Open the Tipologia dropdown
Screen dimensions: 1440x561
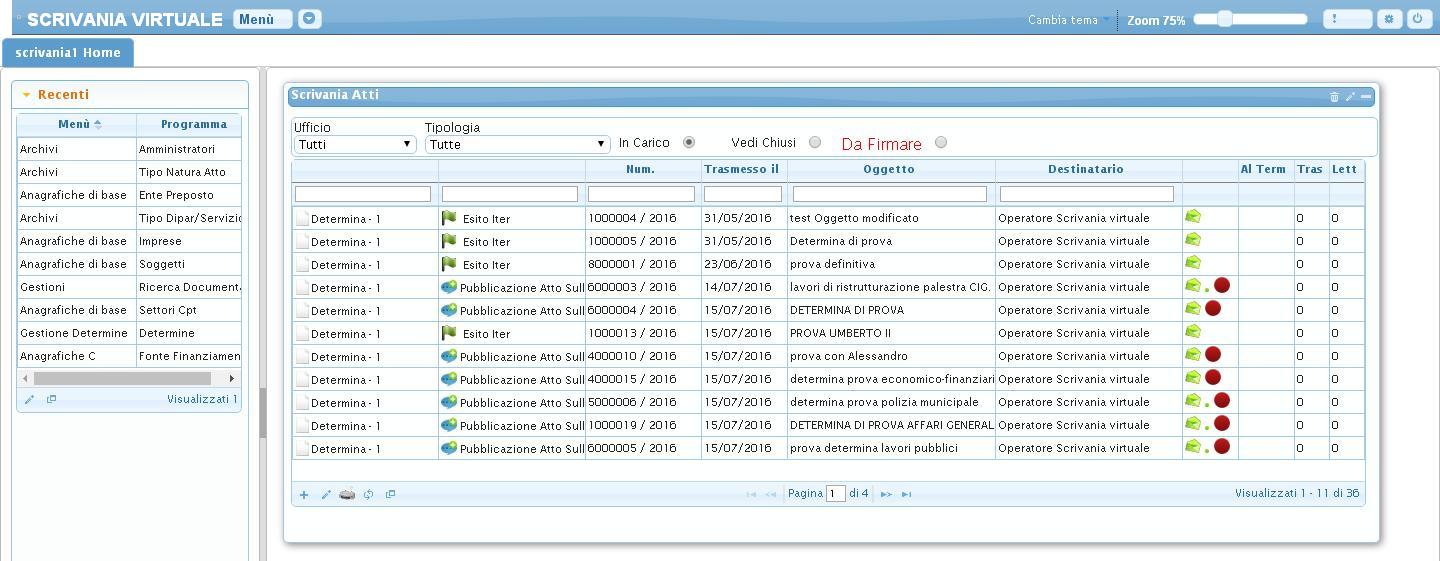pos(517,144)
